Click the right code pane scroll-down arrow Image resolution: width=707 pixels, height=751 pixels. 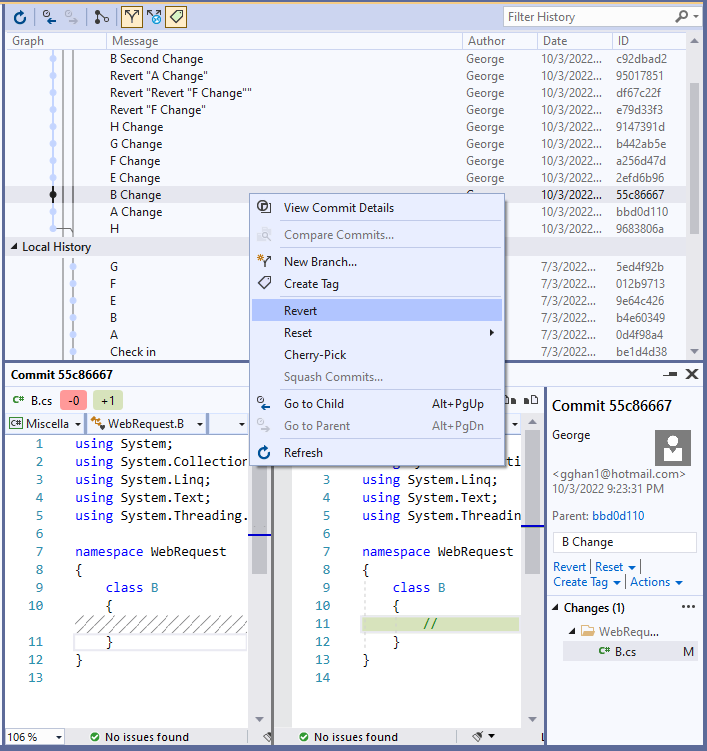[x=532, y=719]
